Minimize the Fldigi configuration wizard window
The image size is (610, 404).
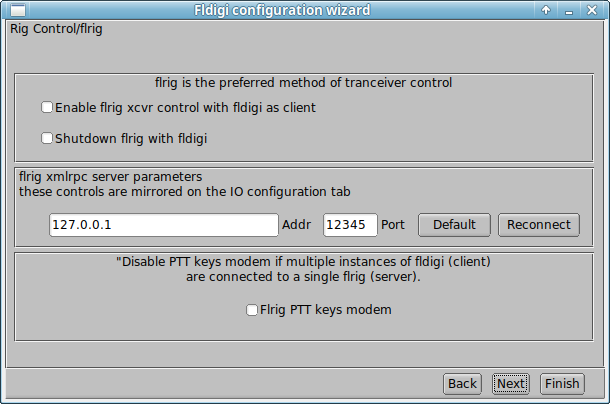point(569,11)
